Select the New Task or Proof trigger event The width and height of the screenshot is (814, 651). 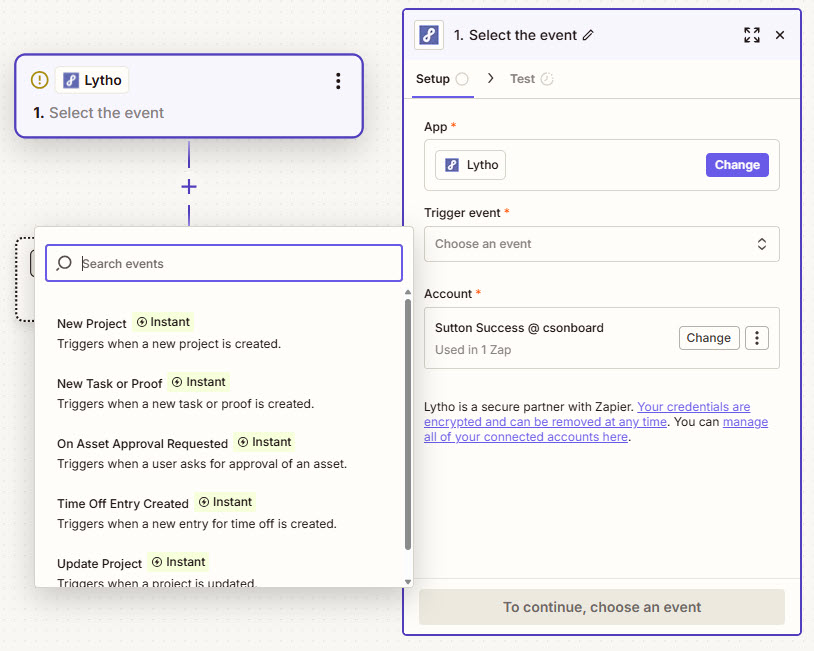pyautogui.click(x=223, y=393)
